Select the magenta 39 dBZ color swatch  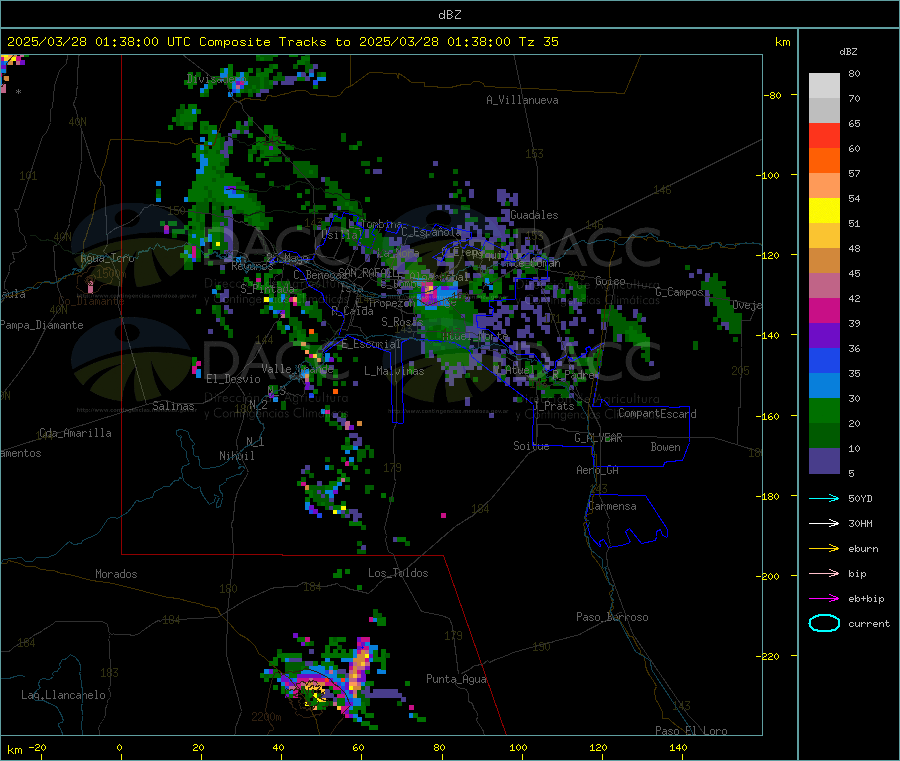824,310
